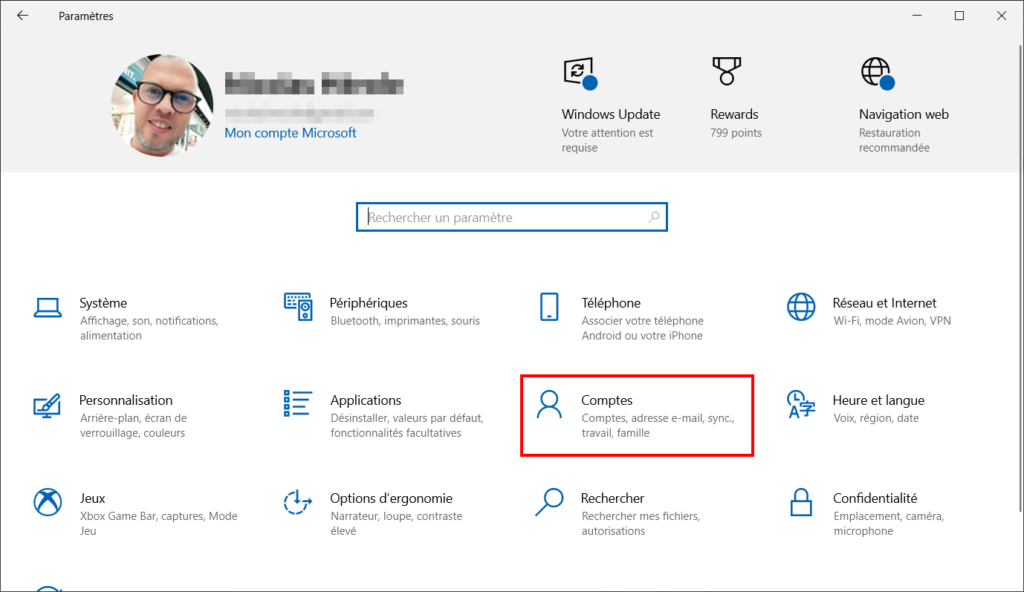Open the Réseau et Internet title
Viewport: 1024px width, 592px height.
[884, 303]
